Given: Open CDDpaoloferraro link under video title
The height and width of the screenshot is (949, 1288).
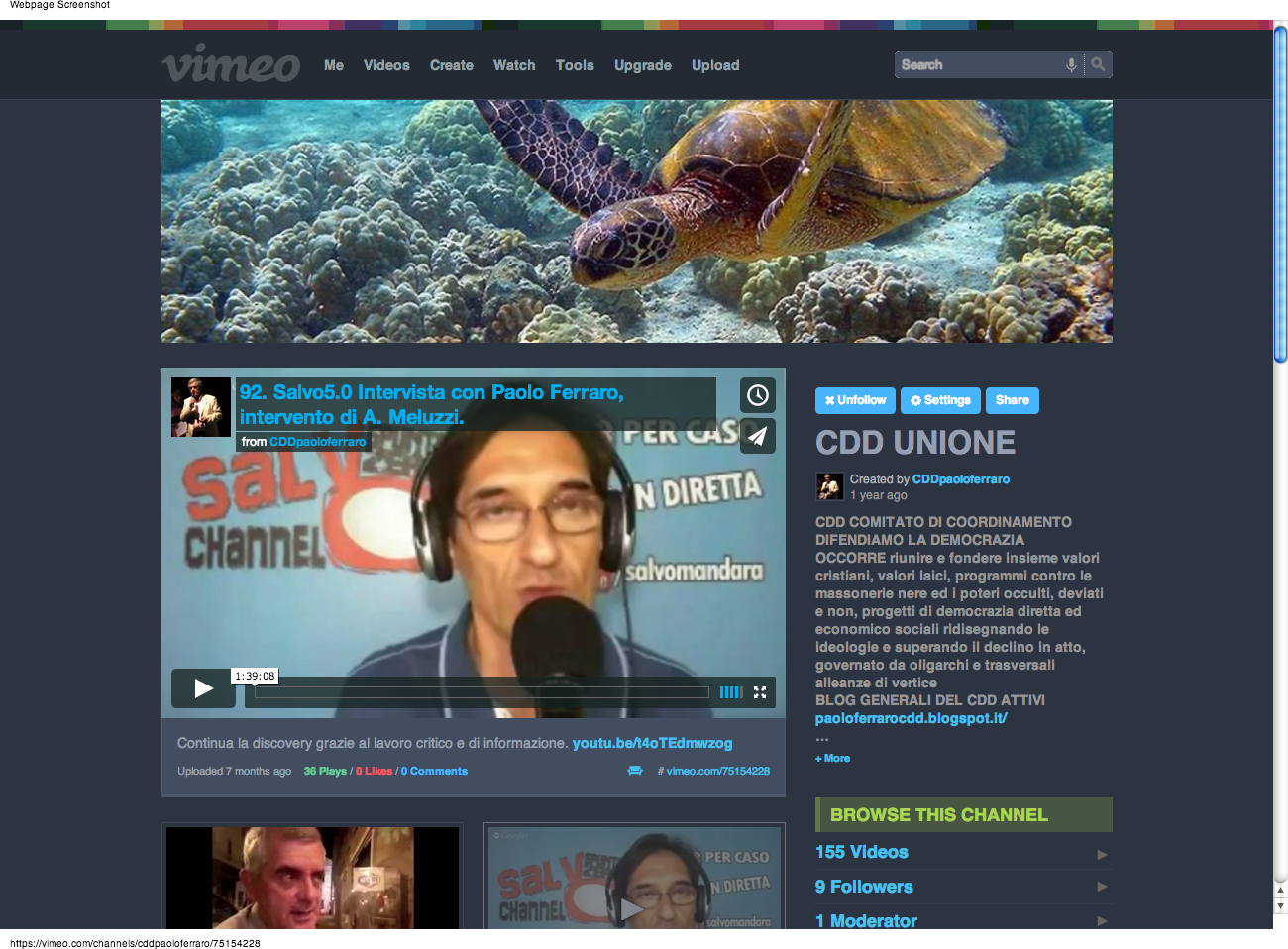Looking at the screenshot, I should pos(317,442).
